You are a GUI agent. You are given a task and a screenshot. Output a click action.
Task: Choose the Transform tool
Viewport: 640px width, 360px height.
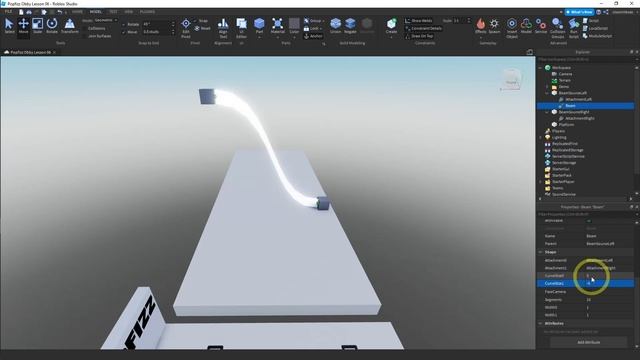point(70,26)
